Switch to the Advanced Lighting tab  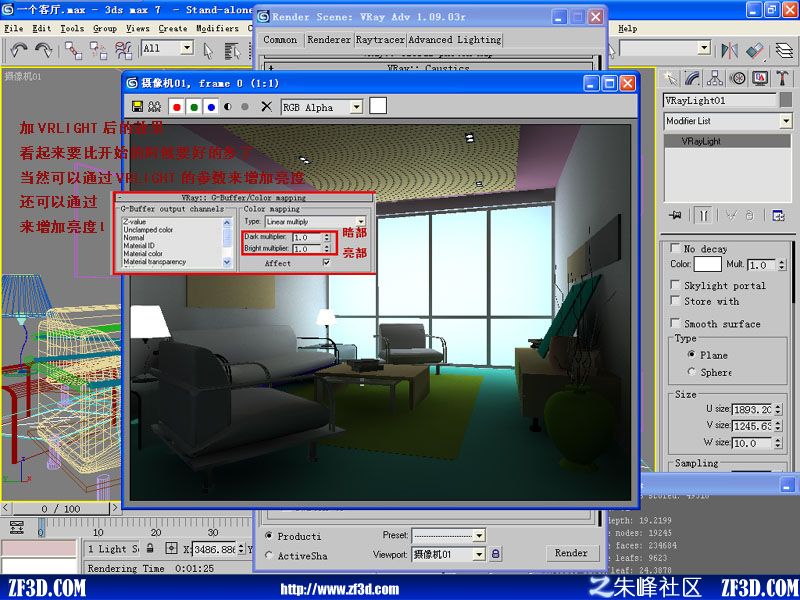[x=455, y=40]
